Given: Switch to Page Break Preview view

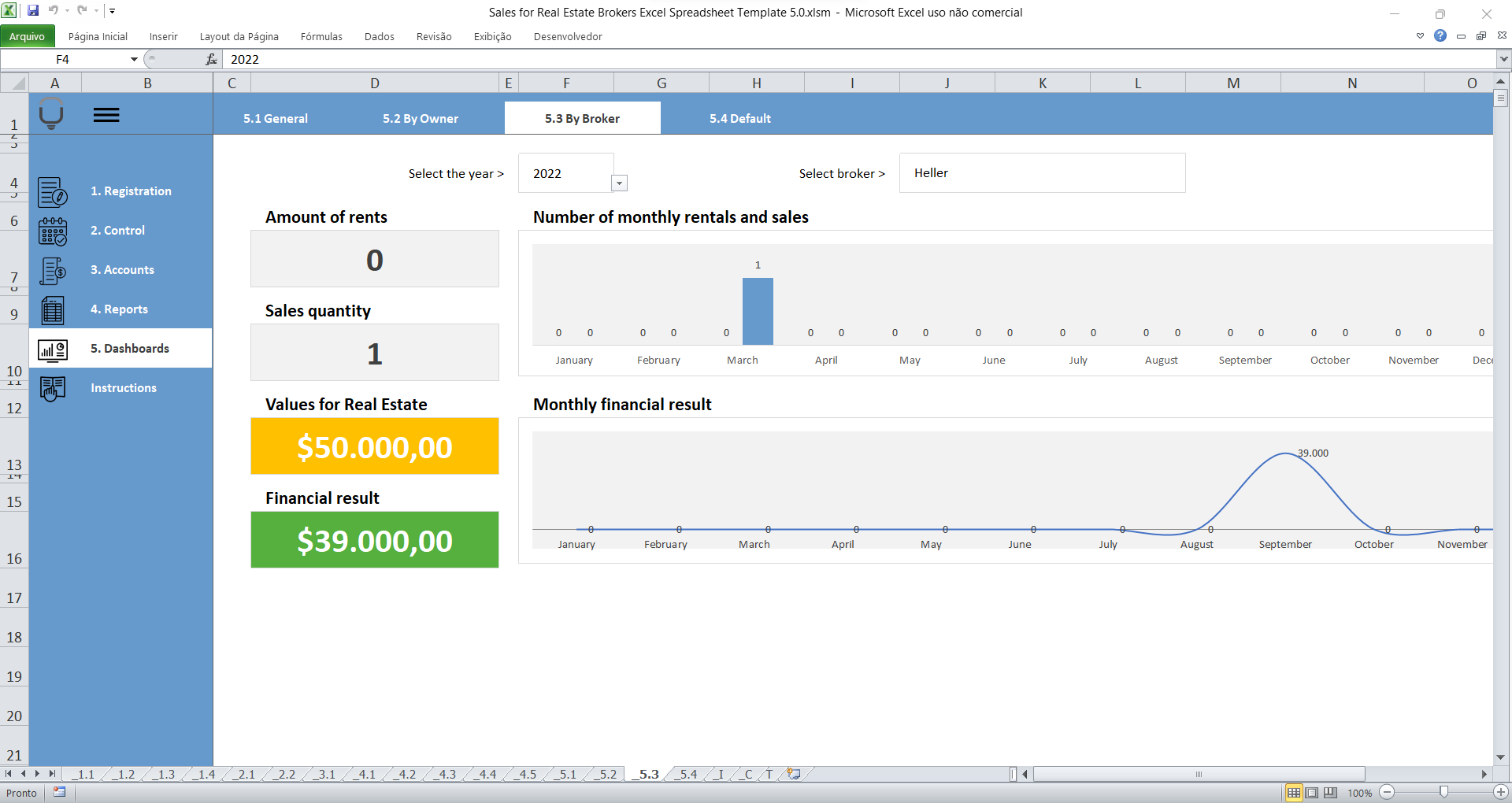Looking at the screenshot, I should (x=1330, y=793).
